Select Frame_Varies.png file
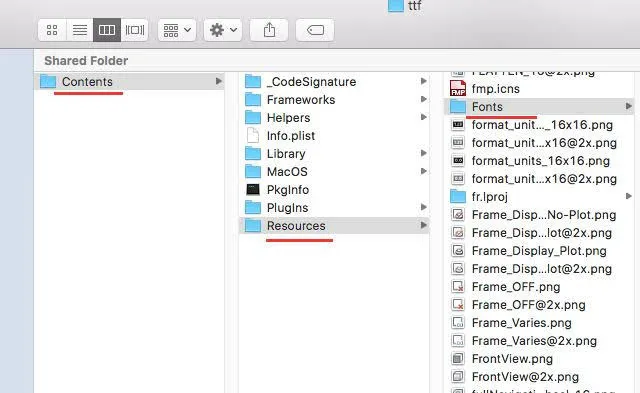The height and width of the screenshot is (393, 640). click(x=539, y=322)
